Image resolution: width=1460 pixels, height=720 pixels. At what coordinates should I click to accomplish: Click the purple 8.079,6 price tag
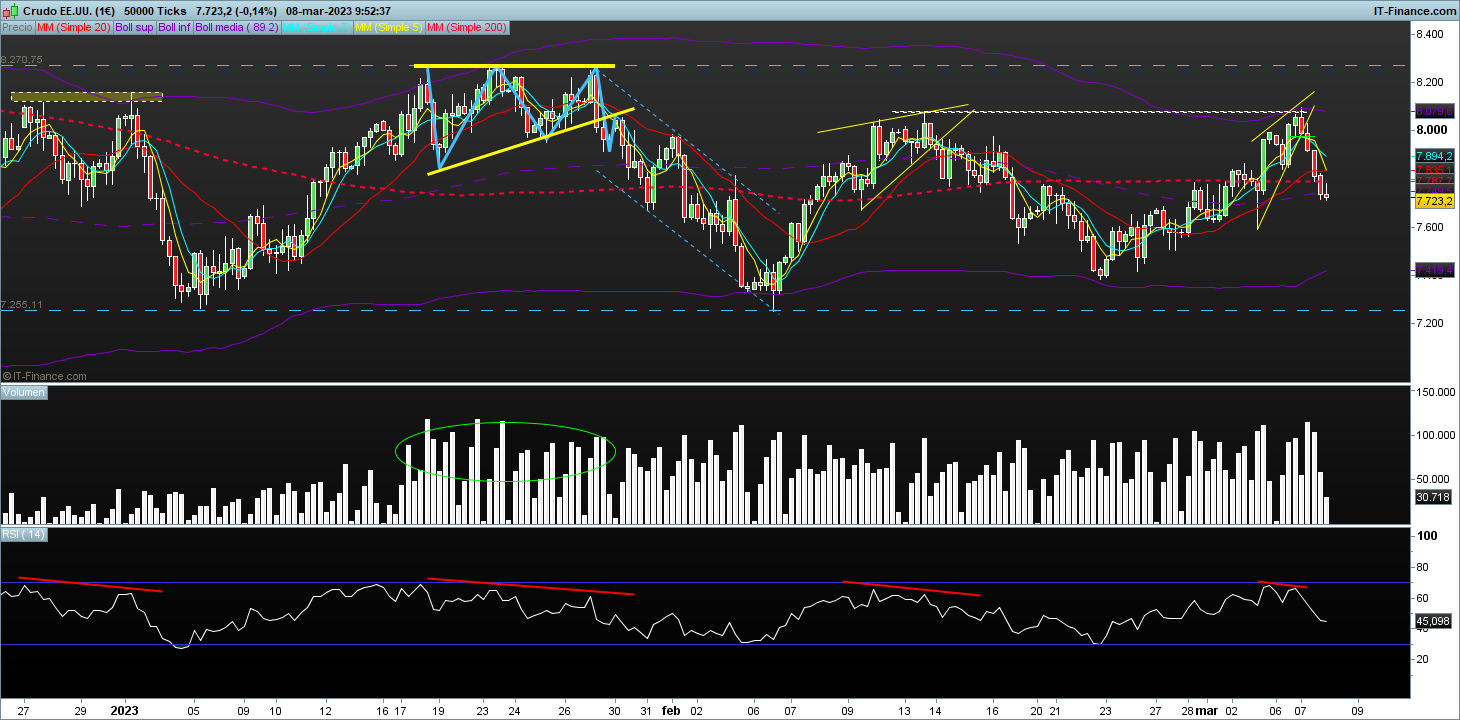tap(1434, 113)
